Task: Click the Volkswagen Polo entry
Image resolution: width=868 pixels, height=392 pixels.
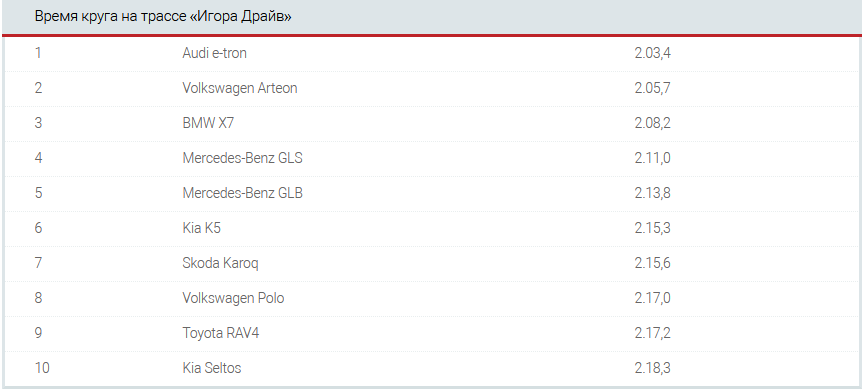Action: [233, 298]
